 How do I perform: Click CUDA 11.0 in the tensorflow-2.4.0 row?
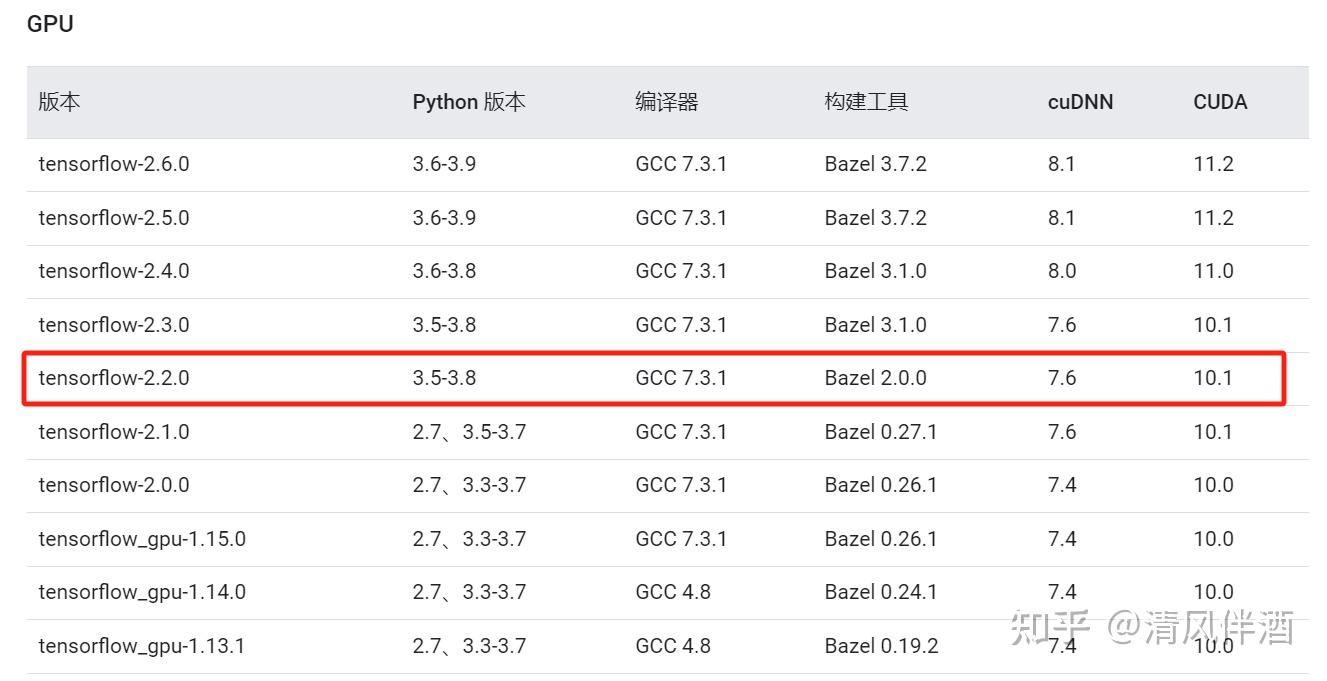click(1213, 271)
